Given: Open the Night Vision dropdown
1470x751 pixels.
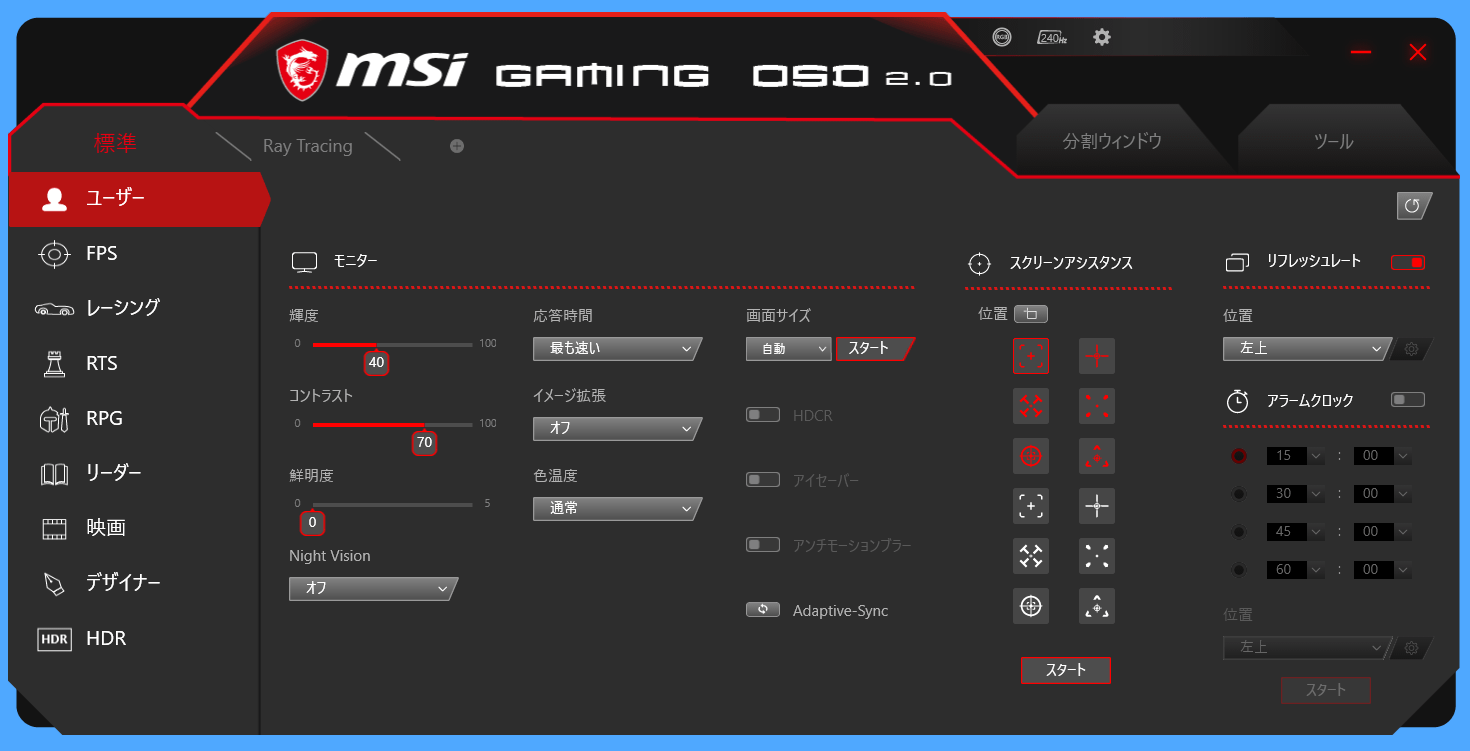Looking at the screenshot, I should [372, 589].
